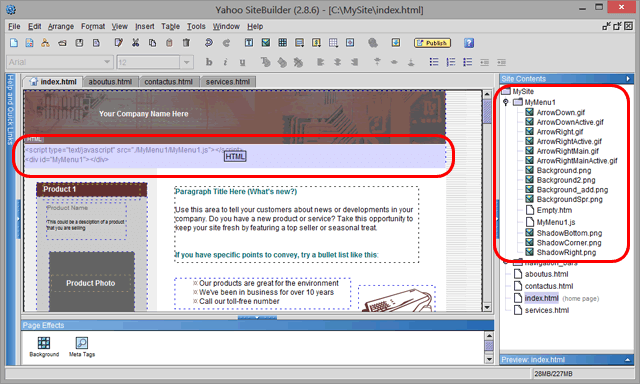Select ArrowDown.gif in Site Contents tree
Viewport: 640px width, 384px height.
[560, 112]
